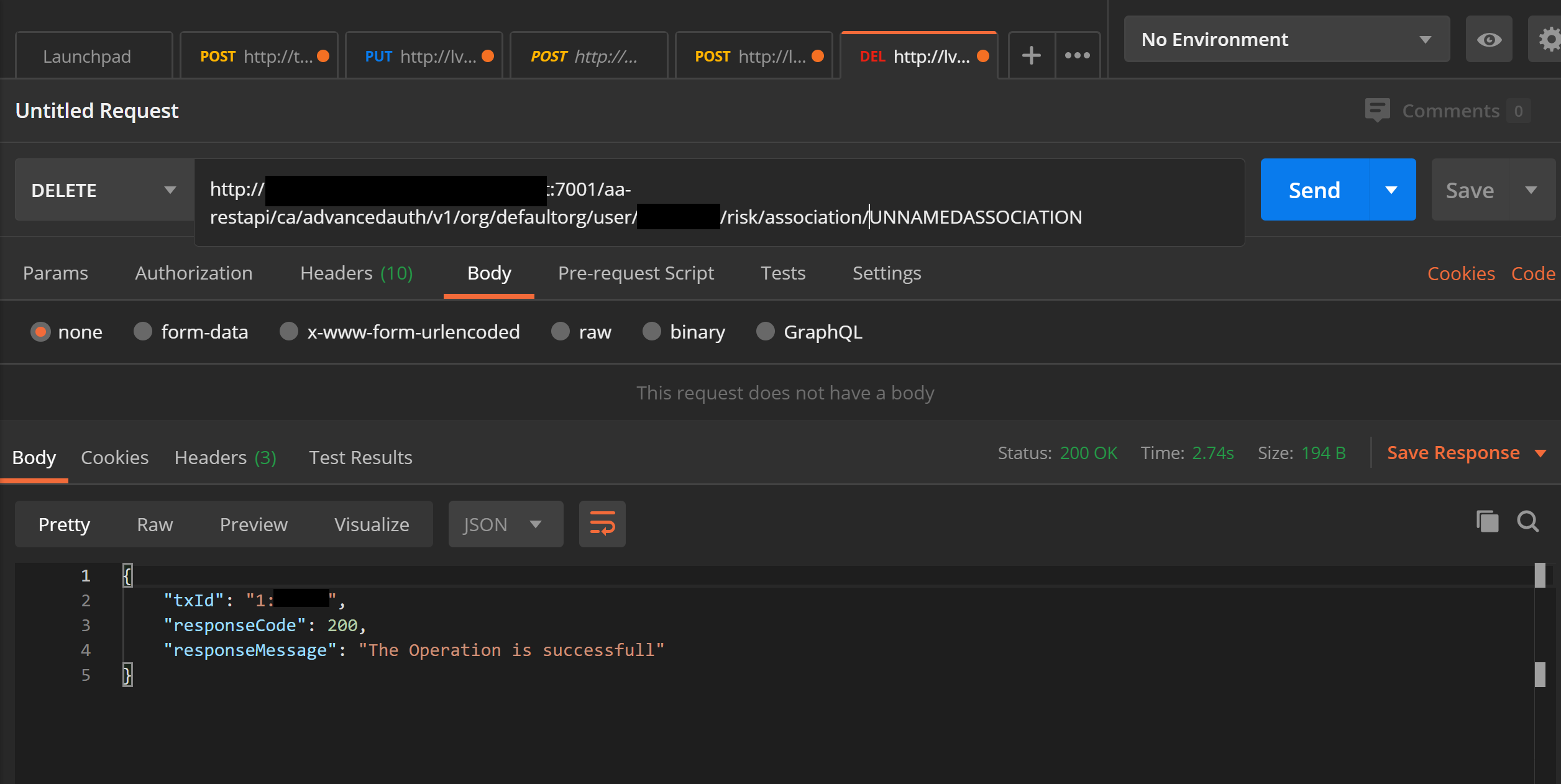Open the DELETE method dropdown
The image size is (1561, 784).
click(104, 190)
